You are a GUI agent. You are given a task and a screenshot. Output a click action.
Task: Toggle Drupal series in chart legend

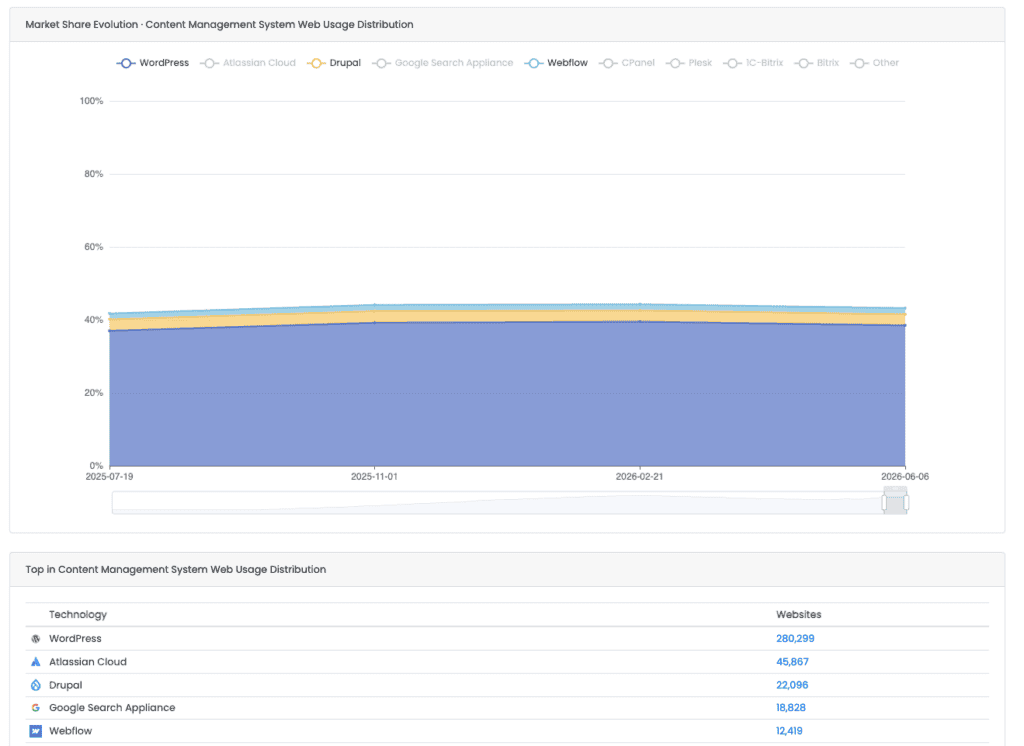tap(334, 63)
